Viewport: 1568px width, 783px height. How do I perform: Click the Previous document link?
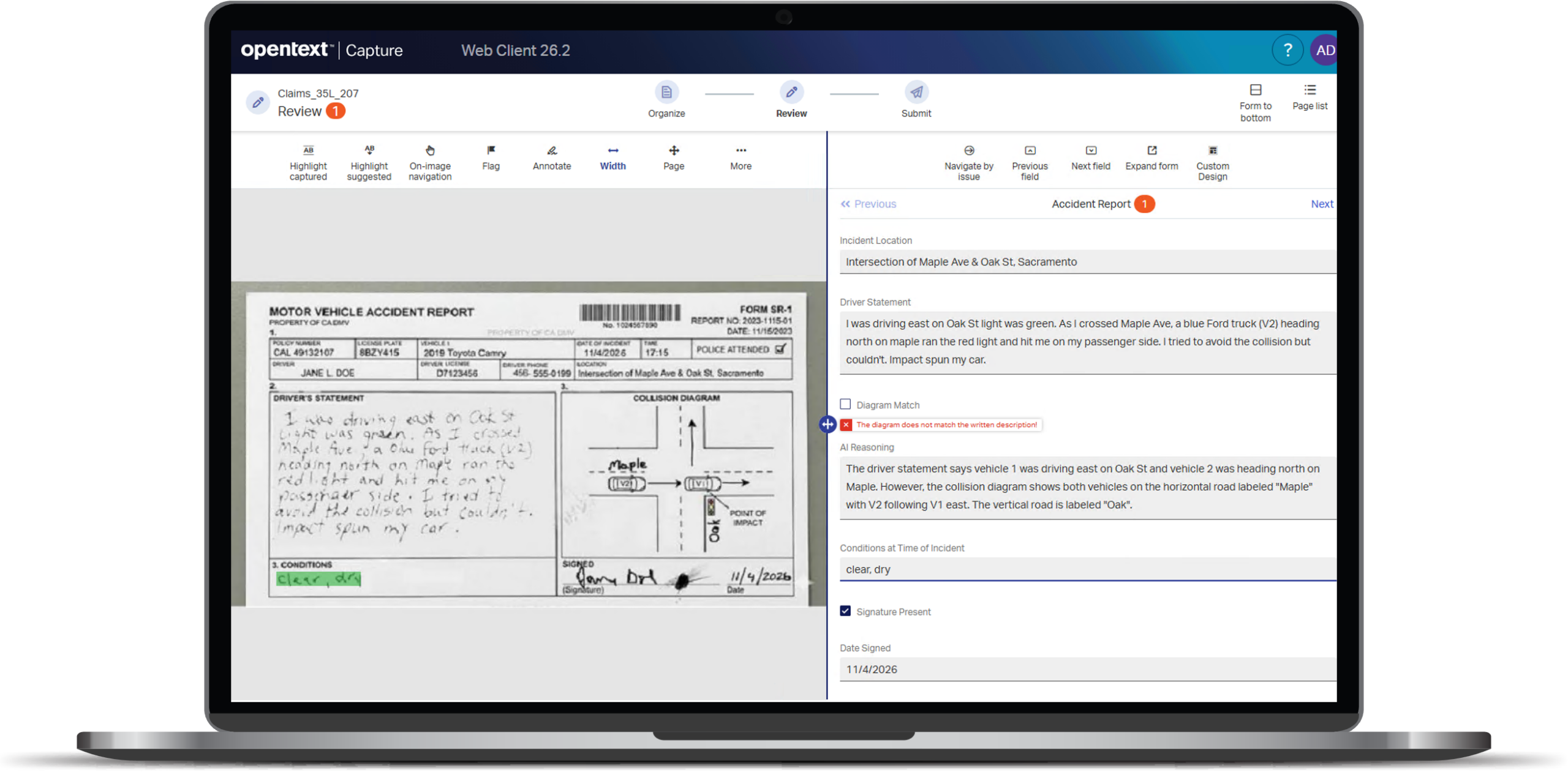[x=868, y=204]
